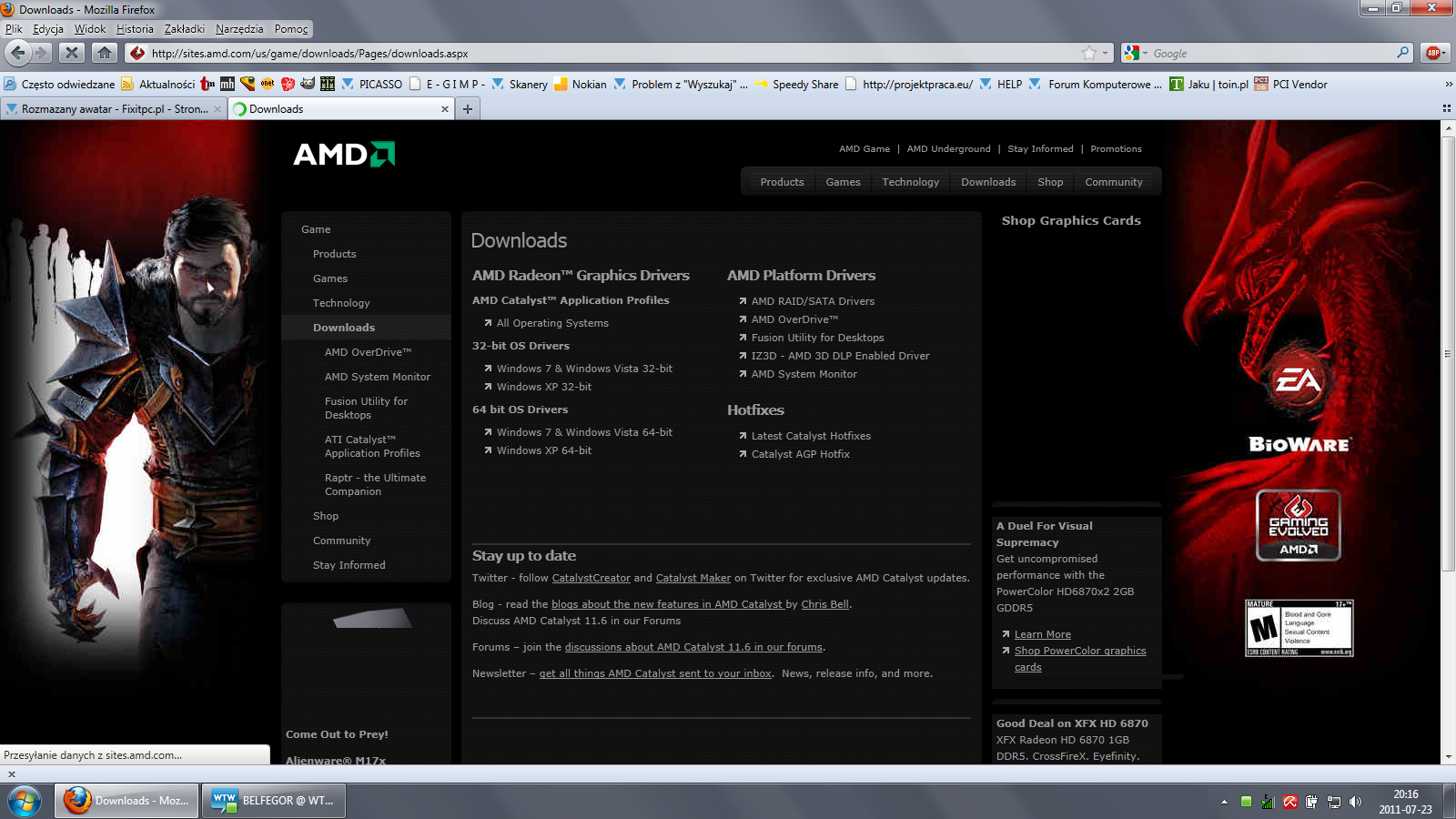The width and height of the screenshot is (1456, 819).
Task: Open Products in the AMD top navigation
Action: pos(782,182)
